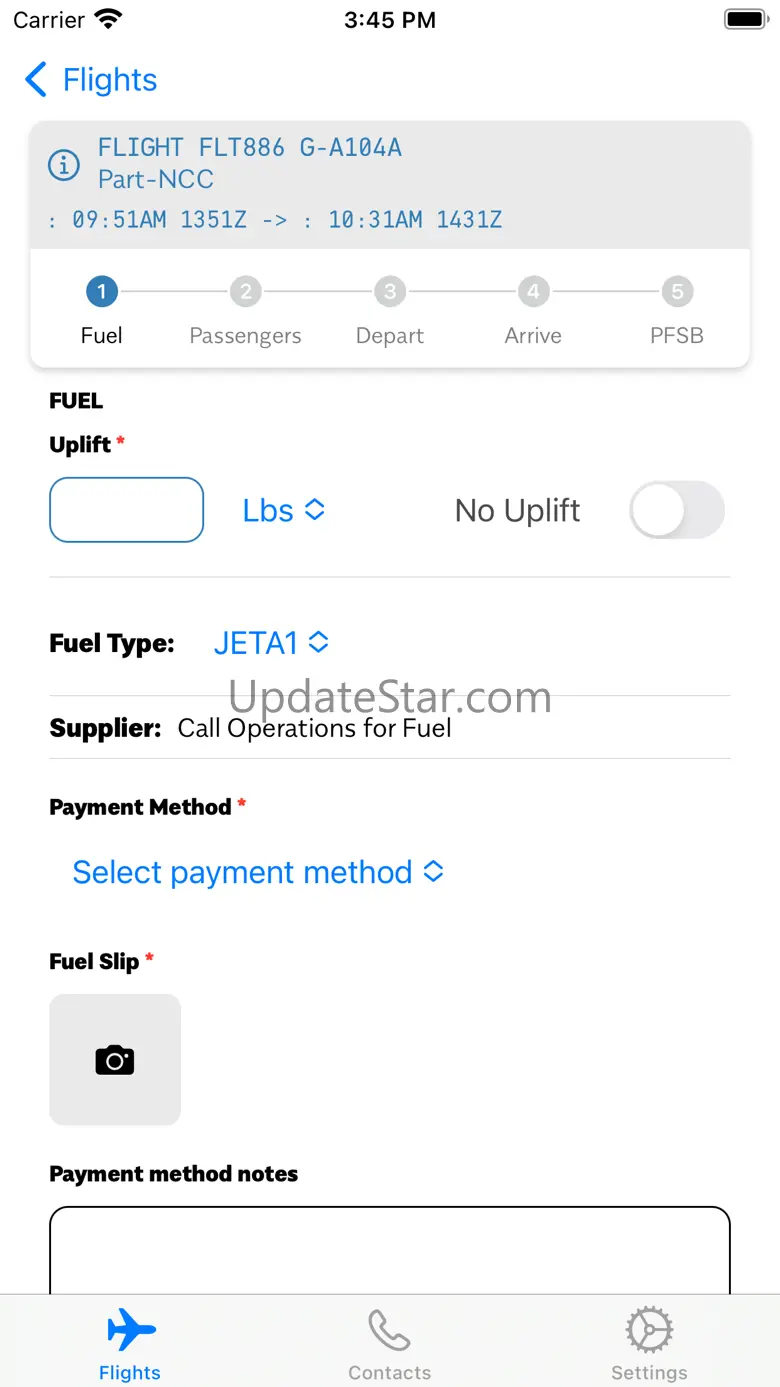Open the Settings gear icon
The height and width of the screenshot is (1387, 780).
click(x=649, y=1331)
